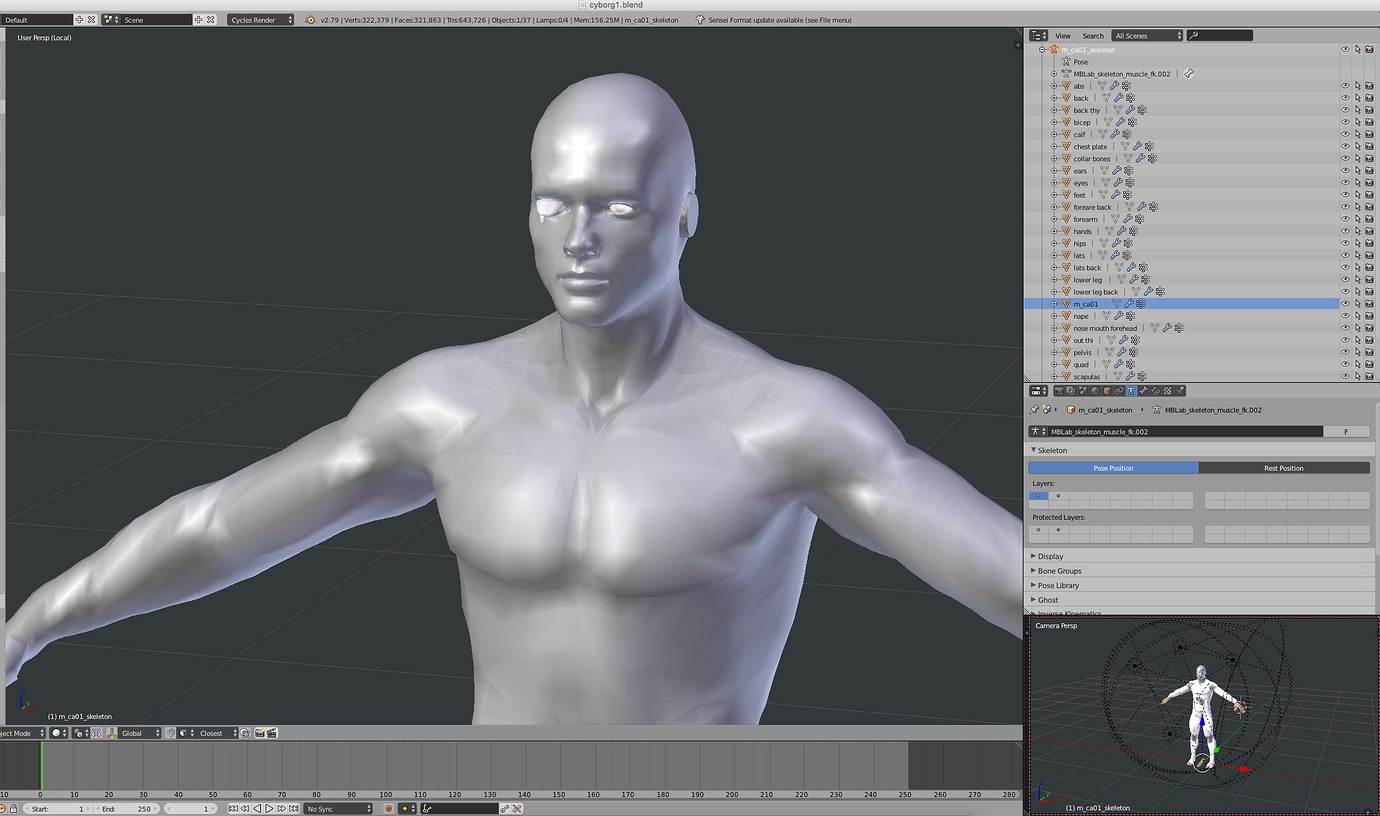Click the current frame number field
Screen dimensions: 1380x816
pyautogui.click(x=190, y=808)
